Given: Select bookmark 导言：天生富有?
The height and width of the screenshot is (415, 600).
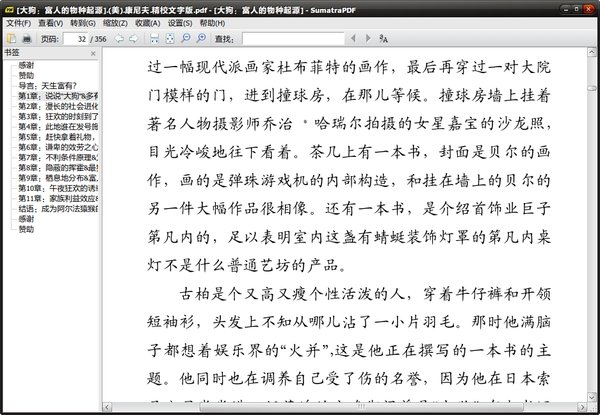Looking at the screenshot, I should click(x=47, y=86).
